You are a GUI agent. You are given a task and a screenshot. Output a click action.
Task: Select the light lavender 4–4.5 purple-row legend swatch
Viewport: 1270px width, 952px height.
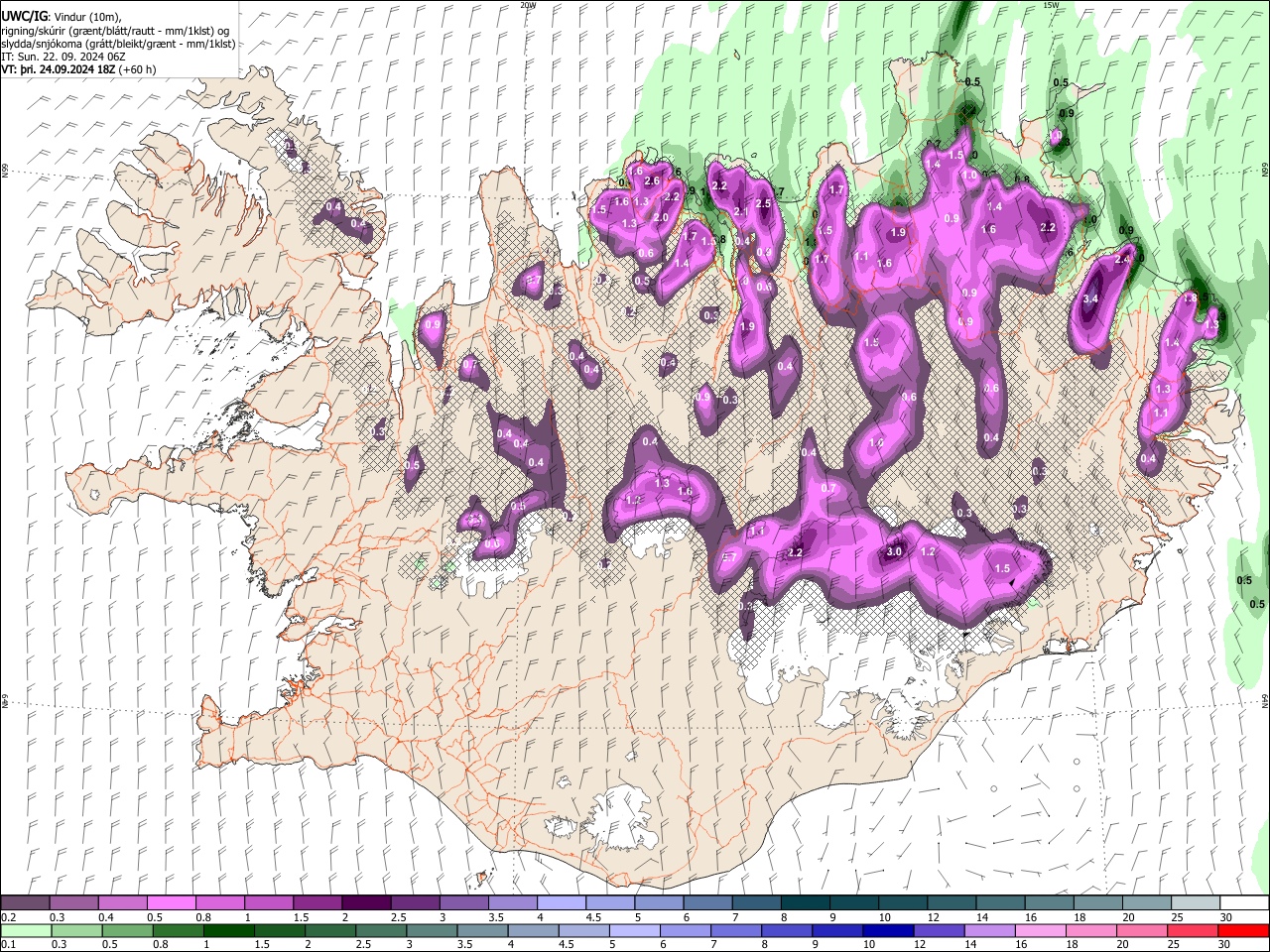click(x=562, y=903)
